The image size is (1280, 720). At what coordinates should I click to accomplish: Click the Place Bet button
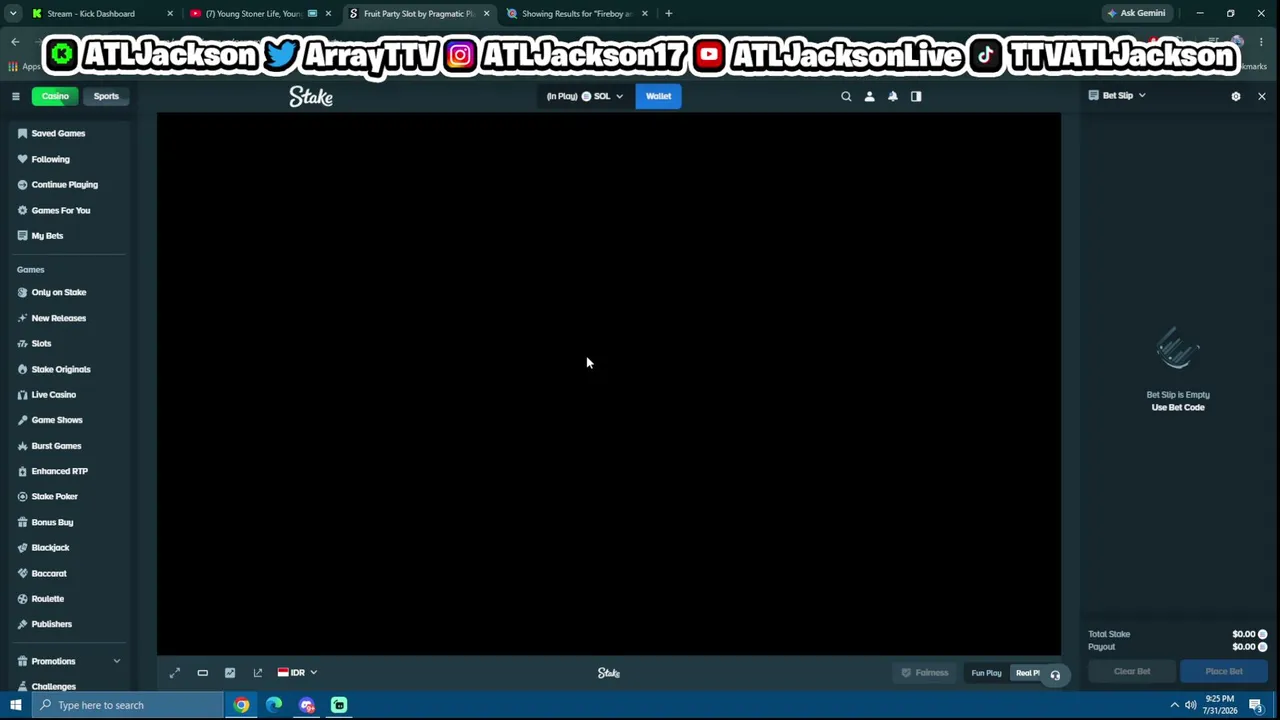(x=1224, y=672)
